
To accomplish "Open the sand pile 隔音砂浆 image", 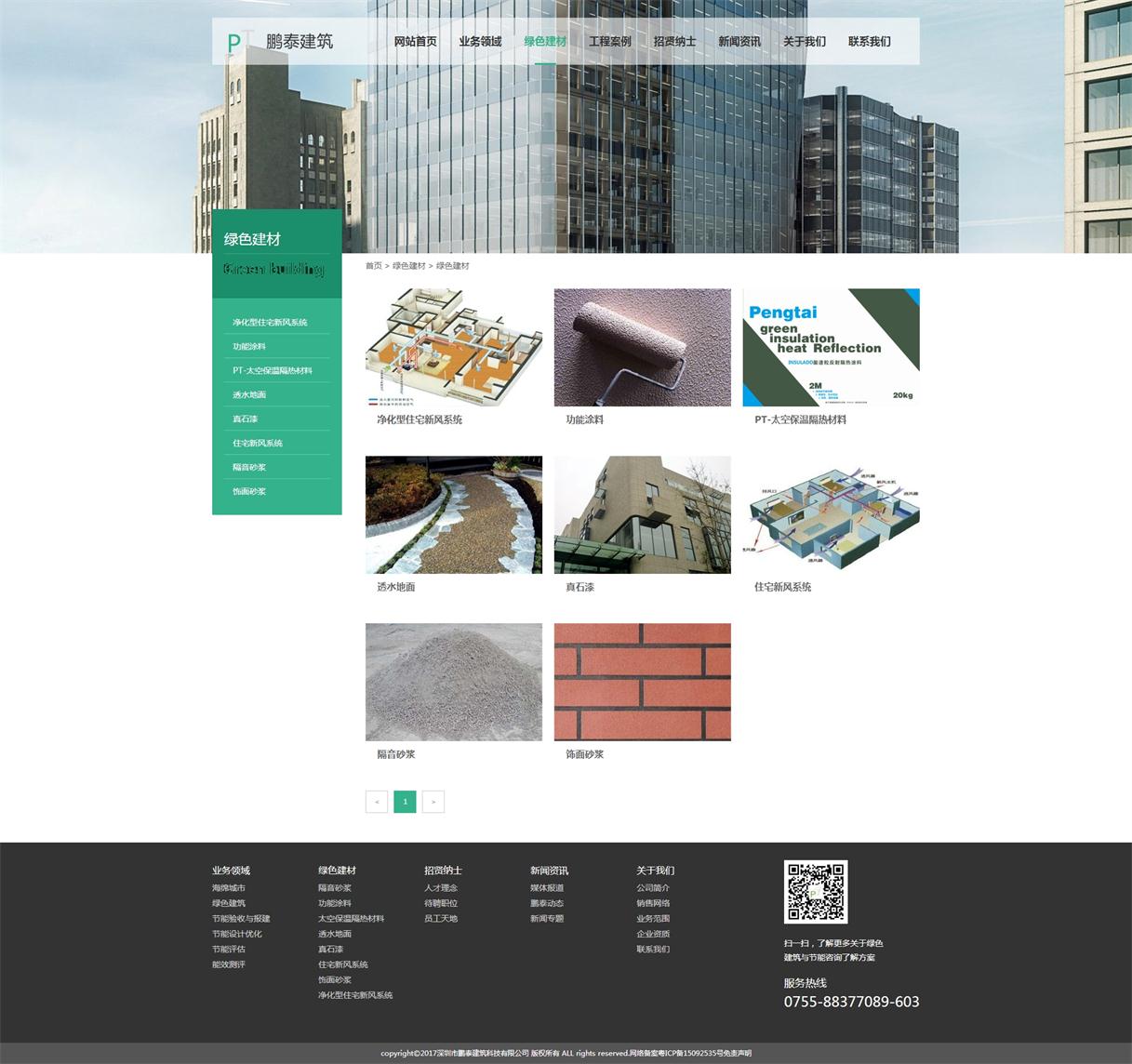I will tap(453, 682).
